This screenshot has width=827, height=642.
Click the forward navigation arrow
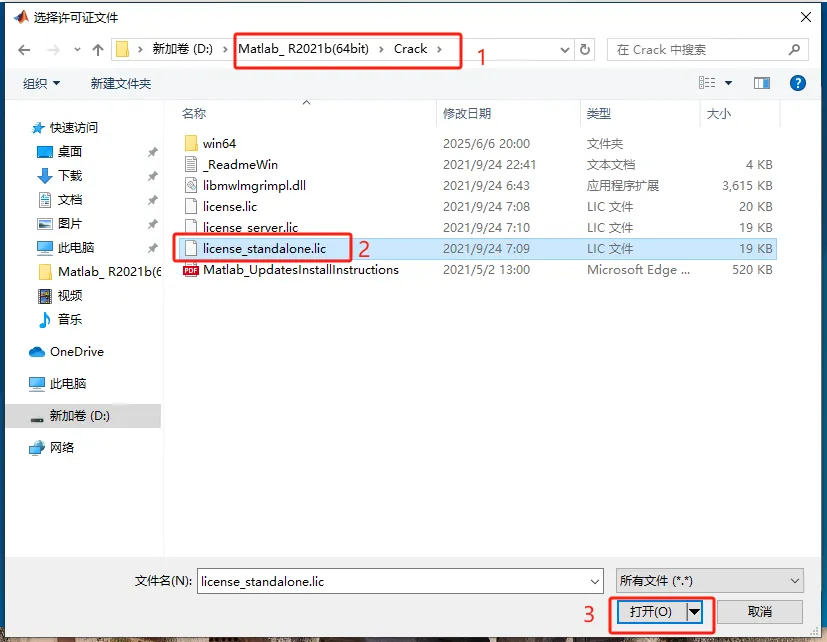(53, 50)
